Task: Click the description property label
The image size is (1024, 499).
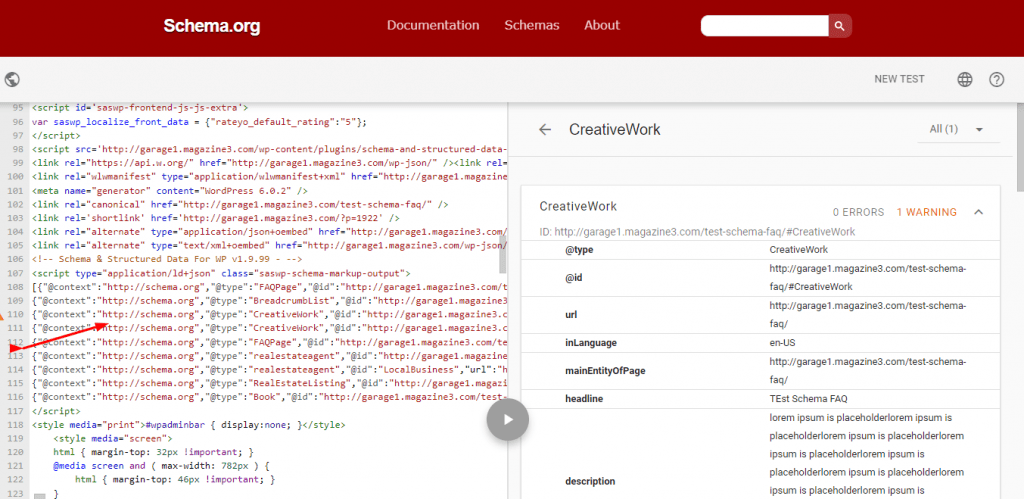Action: (x=590, y=481)
